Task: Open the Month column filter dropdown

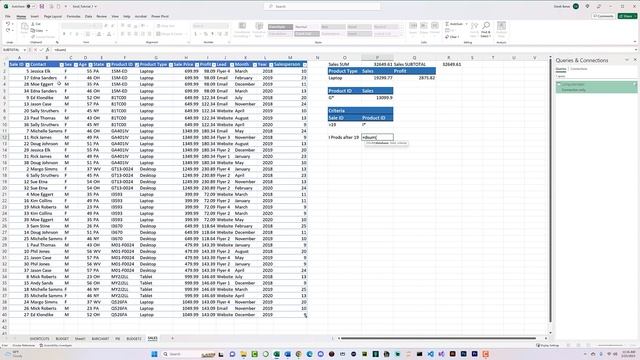Action: [255, 65]
